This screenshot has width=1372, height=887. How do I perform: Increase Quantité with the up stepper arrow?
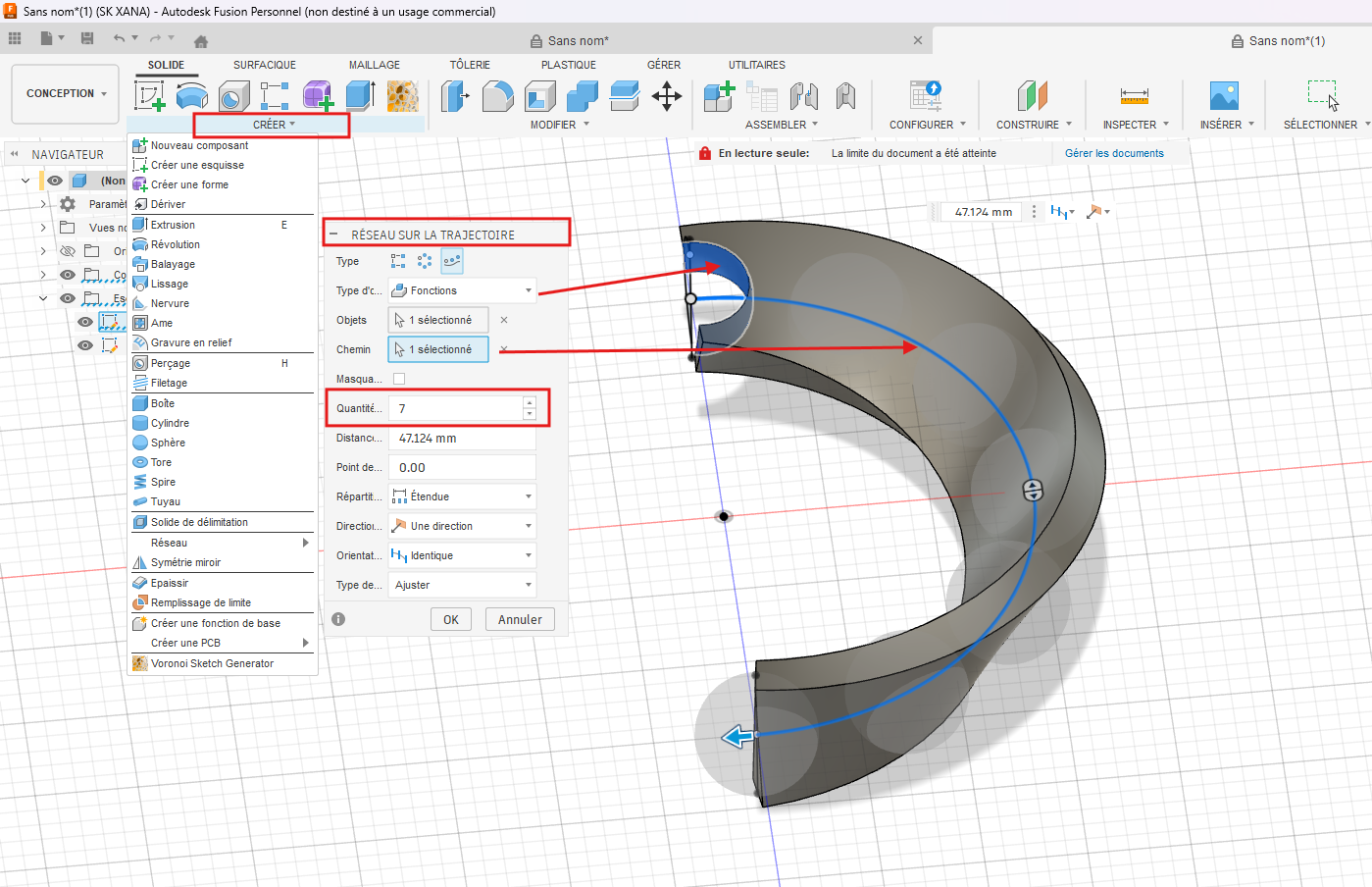(530, 402)
